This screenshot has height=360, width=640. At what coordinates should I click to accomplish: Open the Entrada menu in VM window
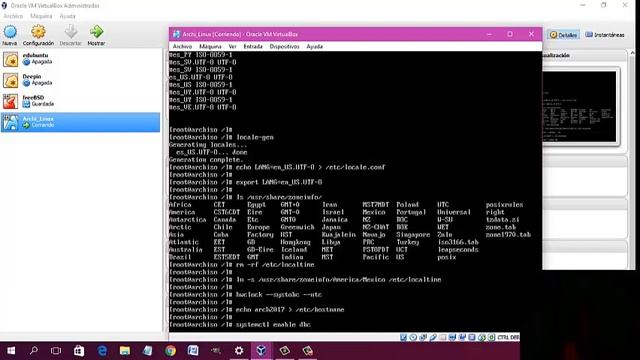(253, 47)
